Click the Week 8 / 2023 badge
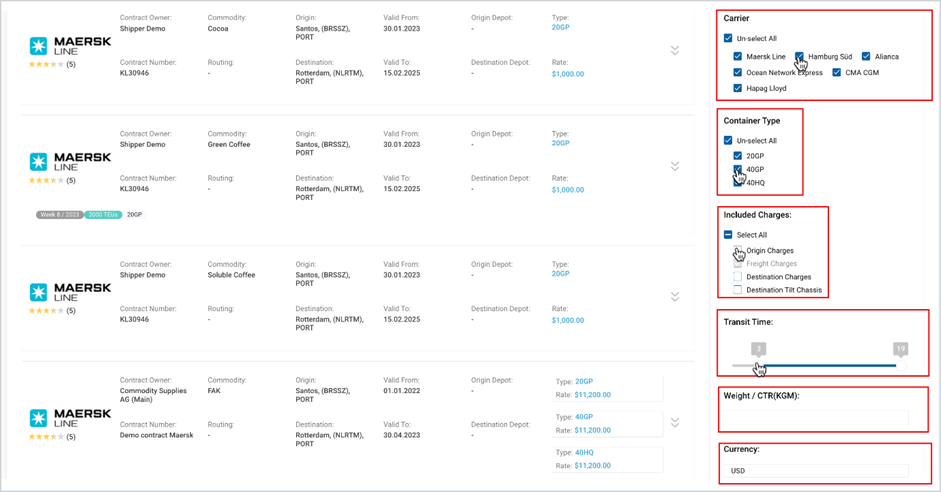 60,215
